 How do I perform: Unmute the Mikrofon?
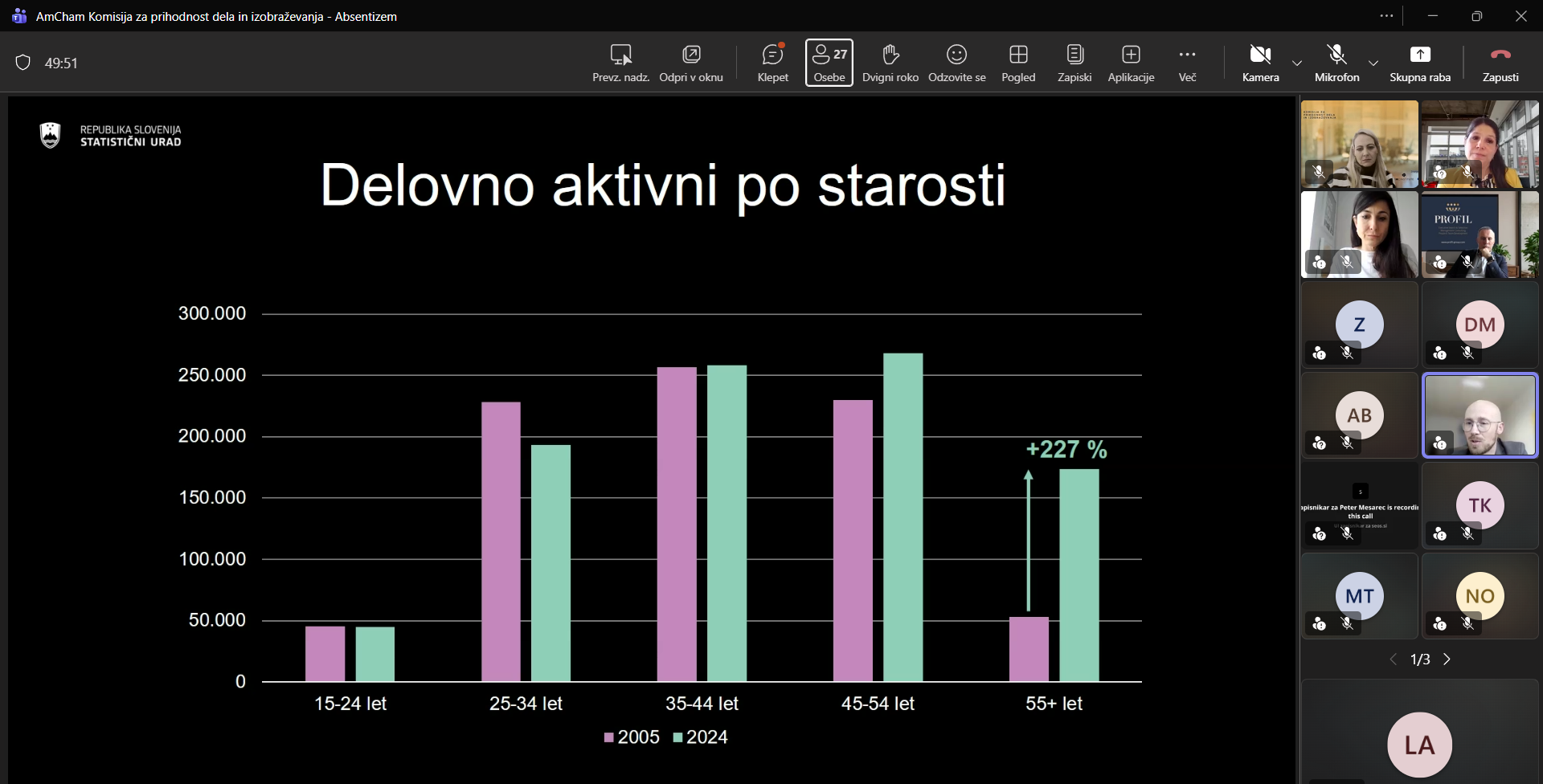pyautogui.click(x=1336, y=63)
